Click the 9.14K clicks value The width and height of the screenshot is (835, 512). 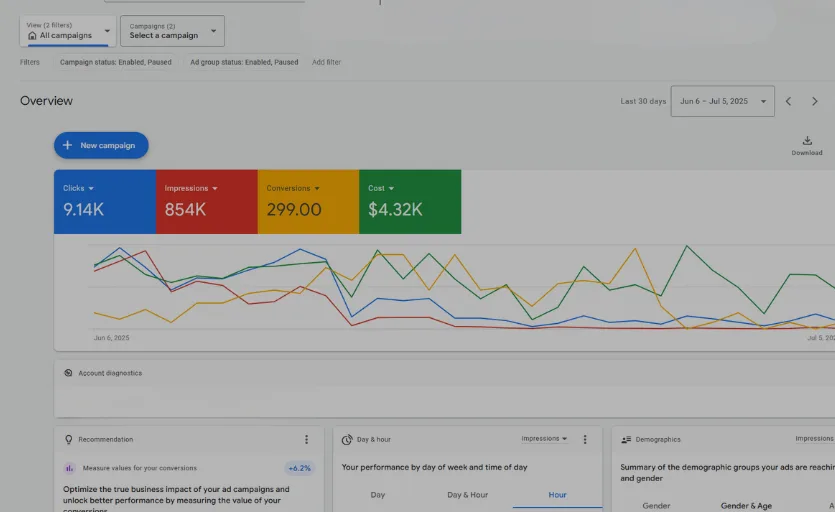coord(84,209)
